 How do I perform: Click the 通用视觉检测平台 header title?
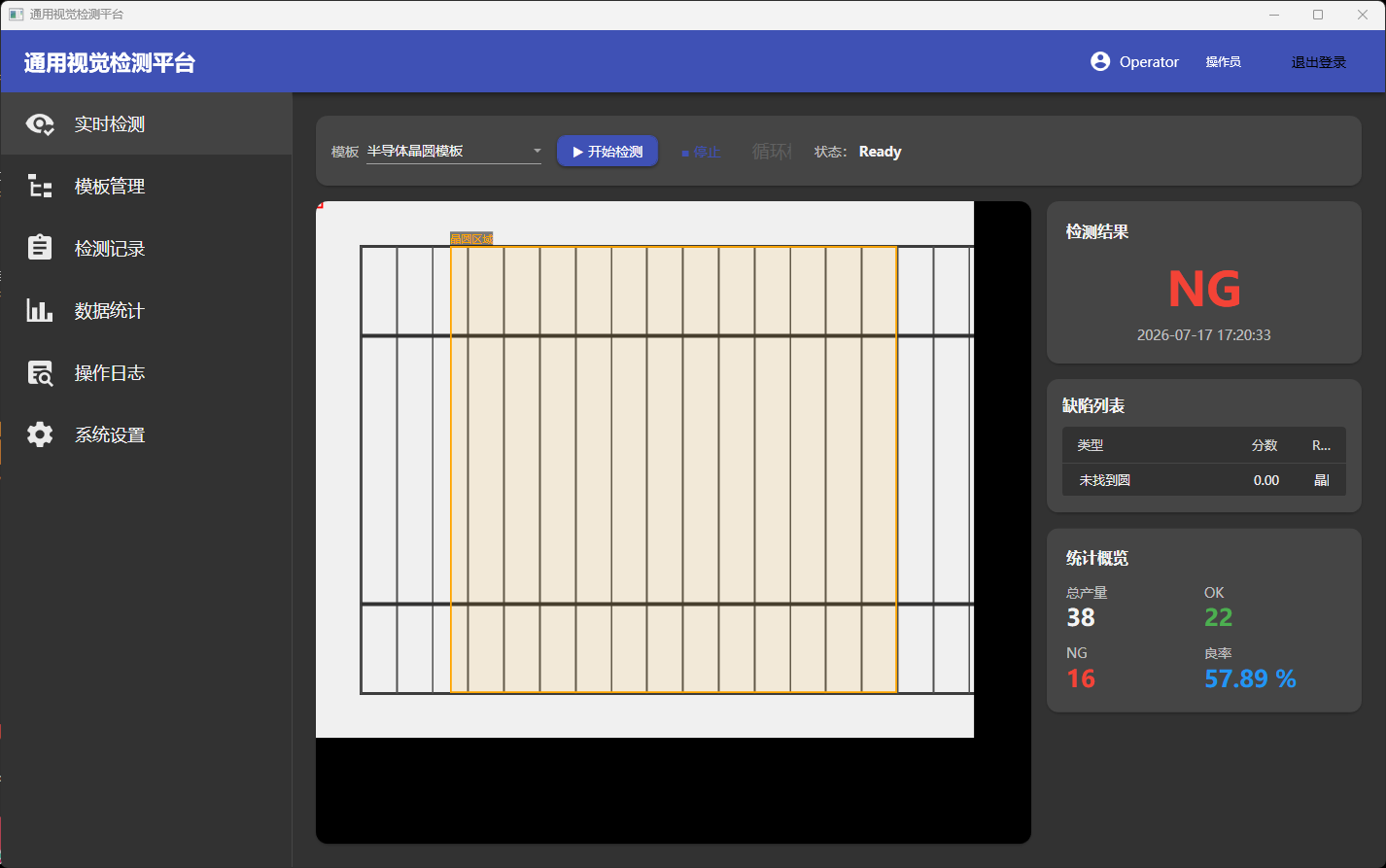coord(110,63)
